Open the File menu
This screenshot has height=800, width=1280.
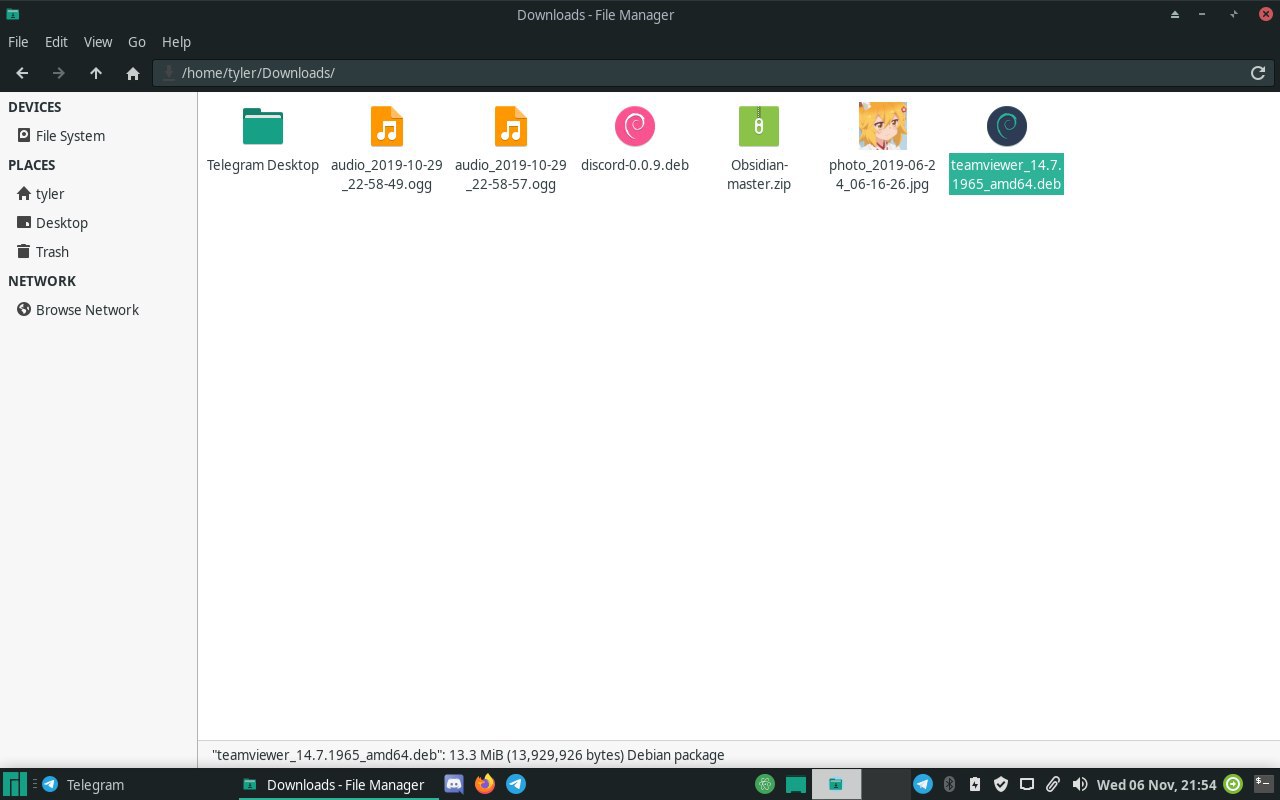18,42
